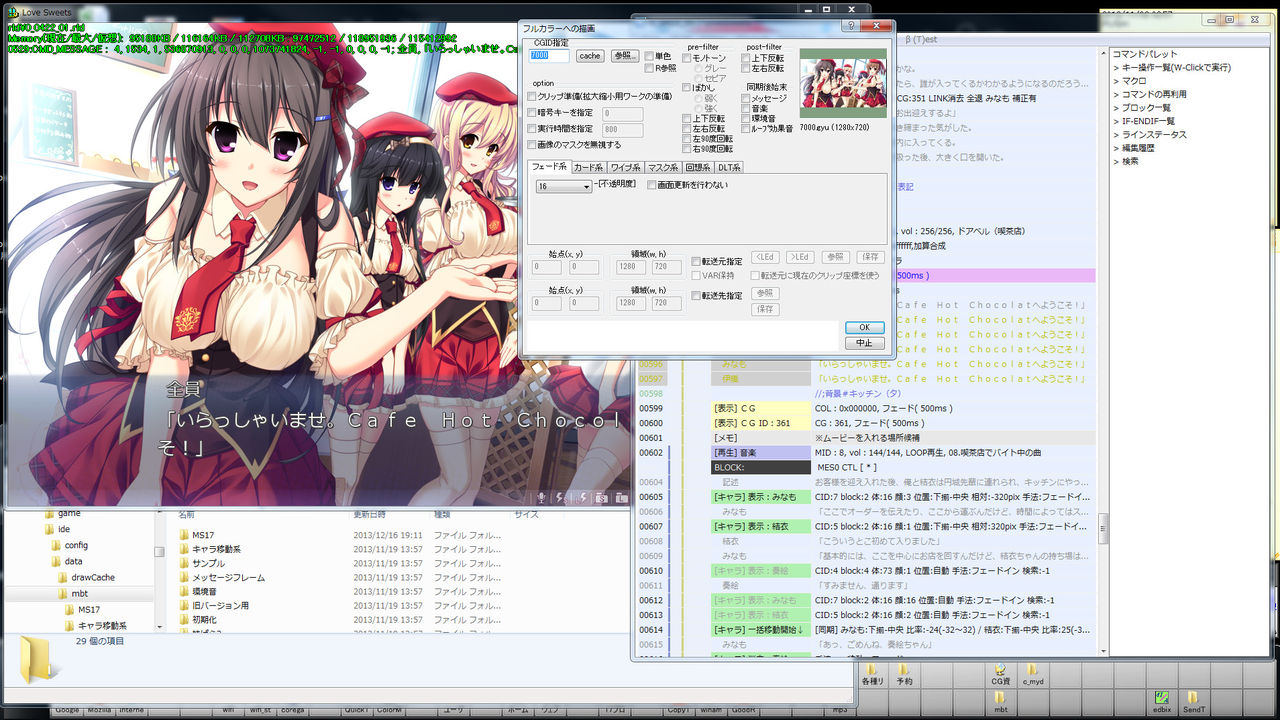The height and width of the screenshot is (720, 1280).
Task: Switch to the DLT系 tab
Action: tap(730, 167)
